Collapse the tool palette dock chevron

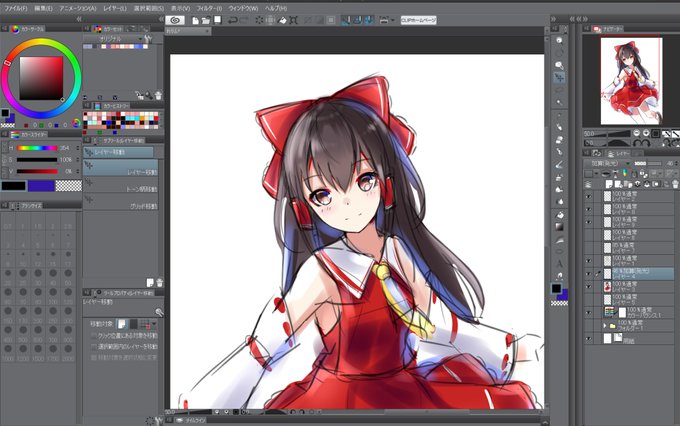click(553, 19)
